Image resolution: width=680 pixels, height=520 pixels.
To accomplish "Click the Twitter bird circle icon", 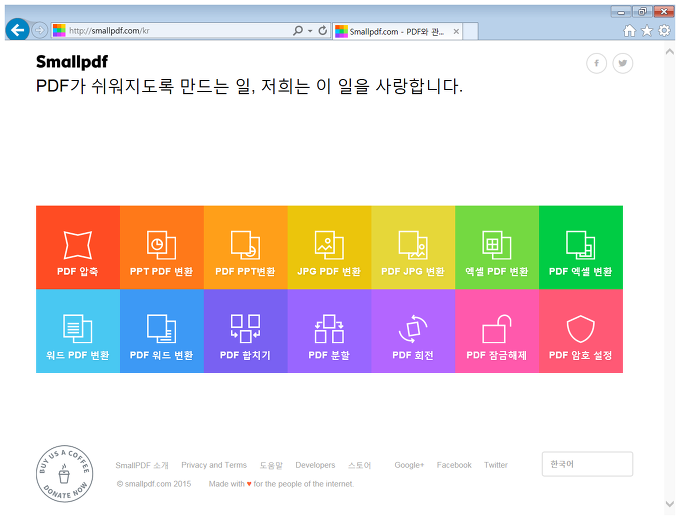I will click(623, 63).
